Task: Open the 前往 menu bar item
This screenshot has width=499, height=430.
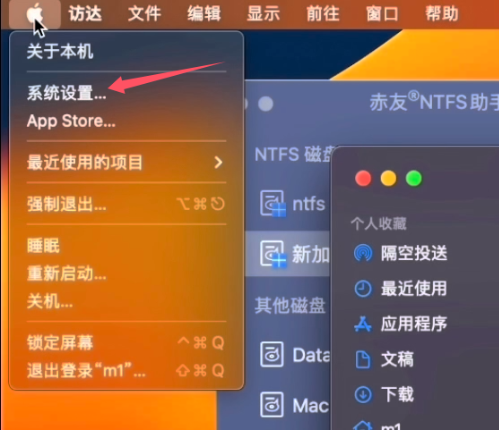Action: tap(323, 14)
